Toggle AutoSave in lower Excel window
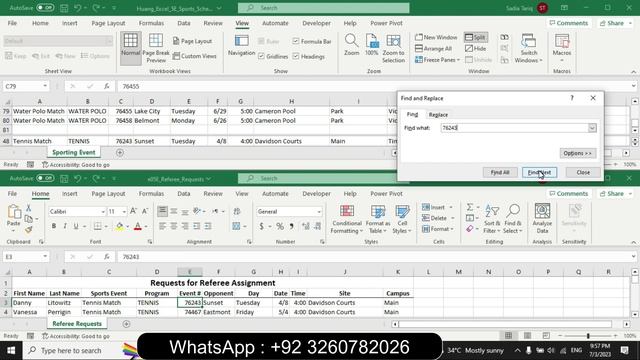The width and height of the screenshot is (640, 360). pyautogui.click(x=45, y=178)
